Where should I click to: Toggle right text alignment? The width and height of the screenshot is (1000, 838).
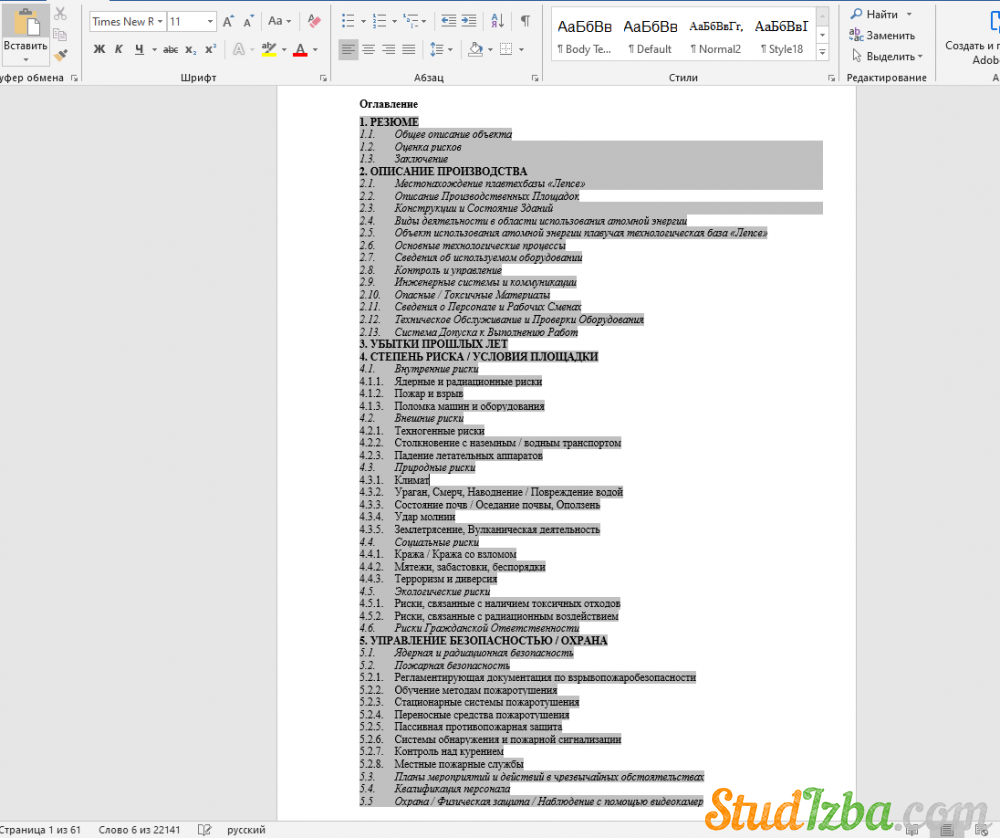tap(389, 49)
